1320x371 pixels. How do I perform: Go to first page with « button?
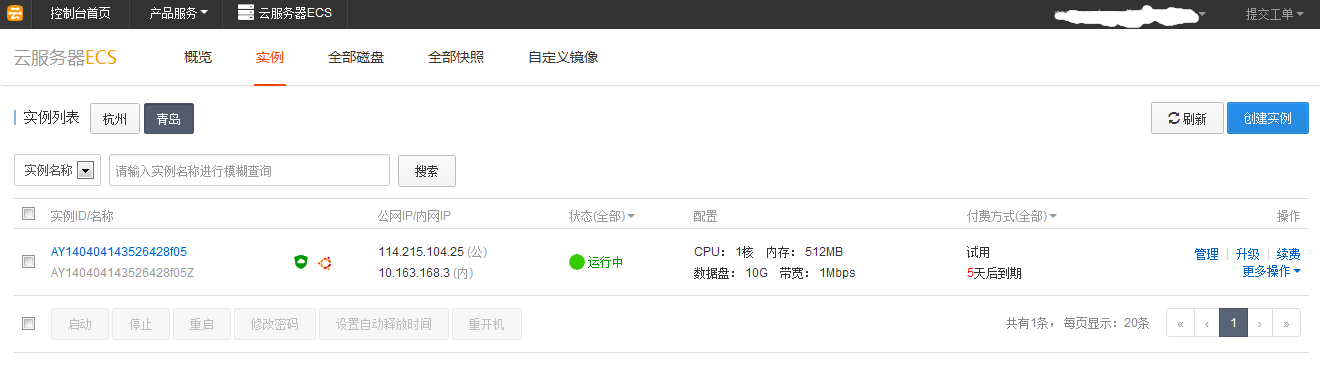pos(1180,323)
